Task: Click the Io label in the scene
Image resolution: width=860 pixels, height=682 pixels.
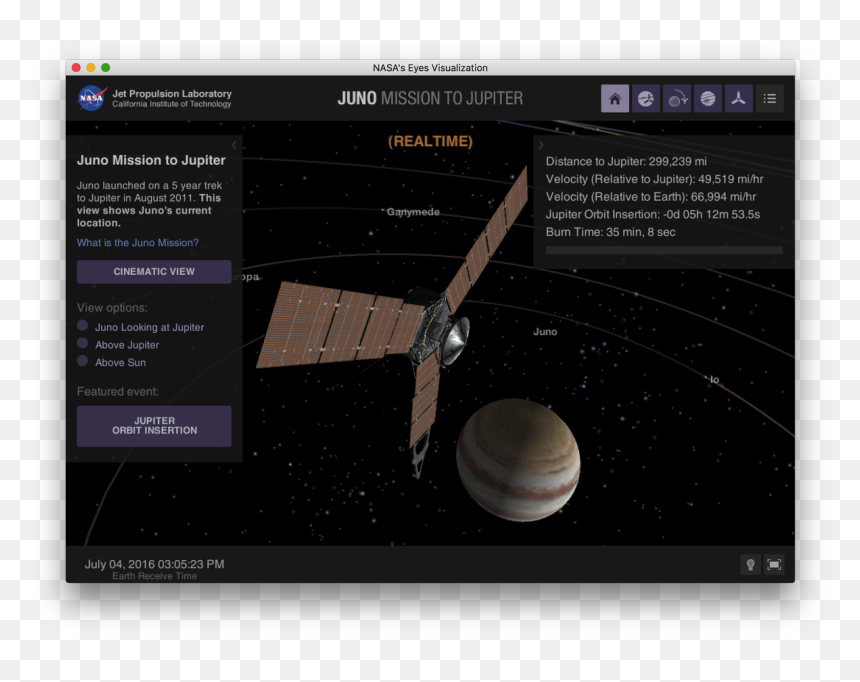Action: (715, 380)
